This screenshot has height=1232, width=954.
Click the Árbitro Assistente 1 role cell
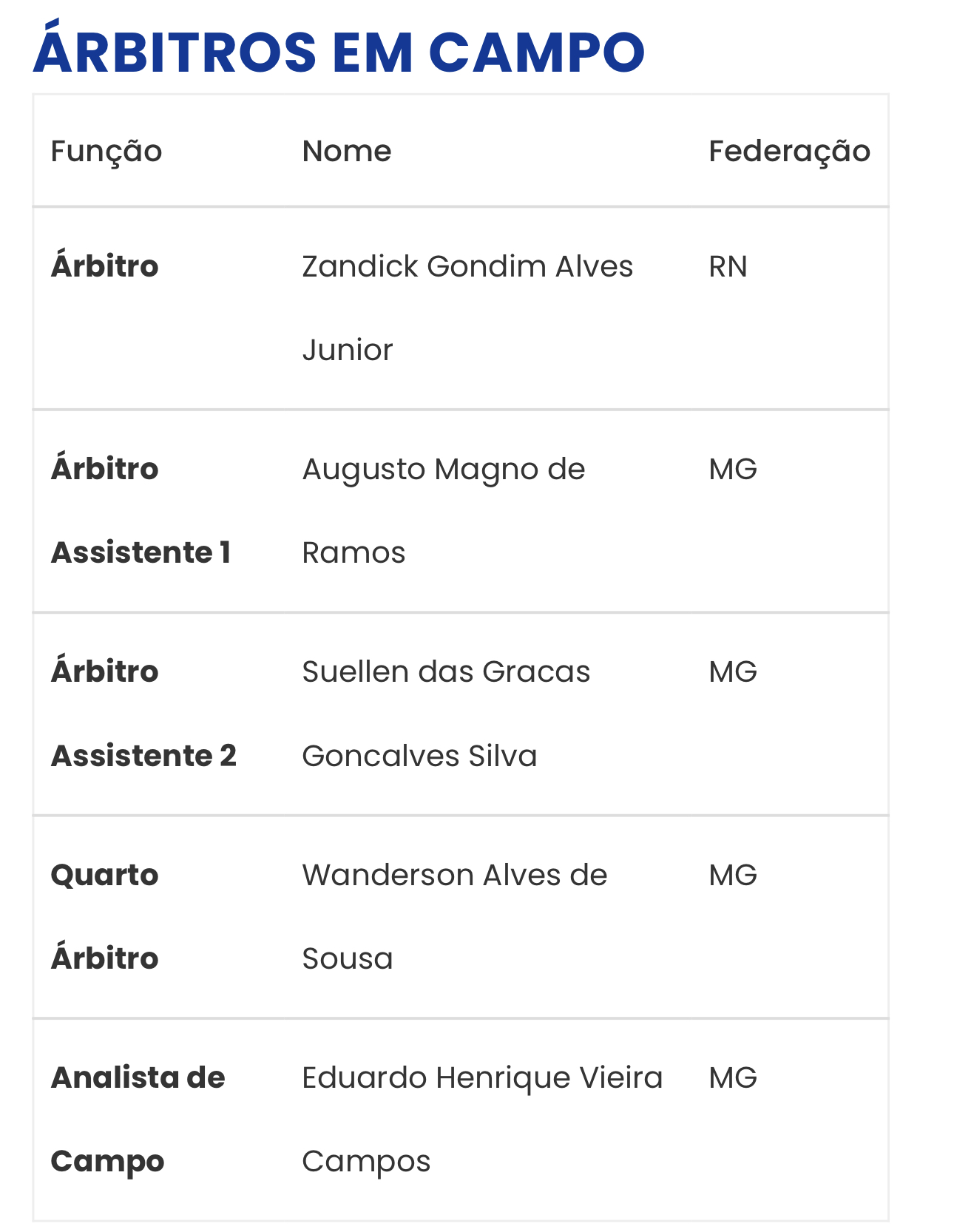click(x=141, y=510)
